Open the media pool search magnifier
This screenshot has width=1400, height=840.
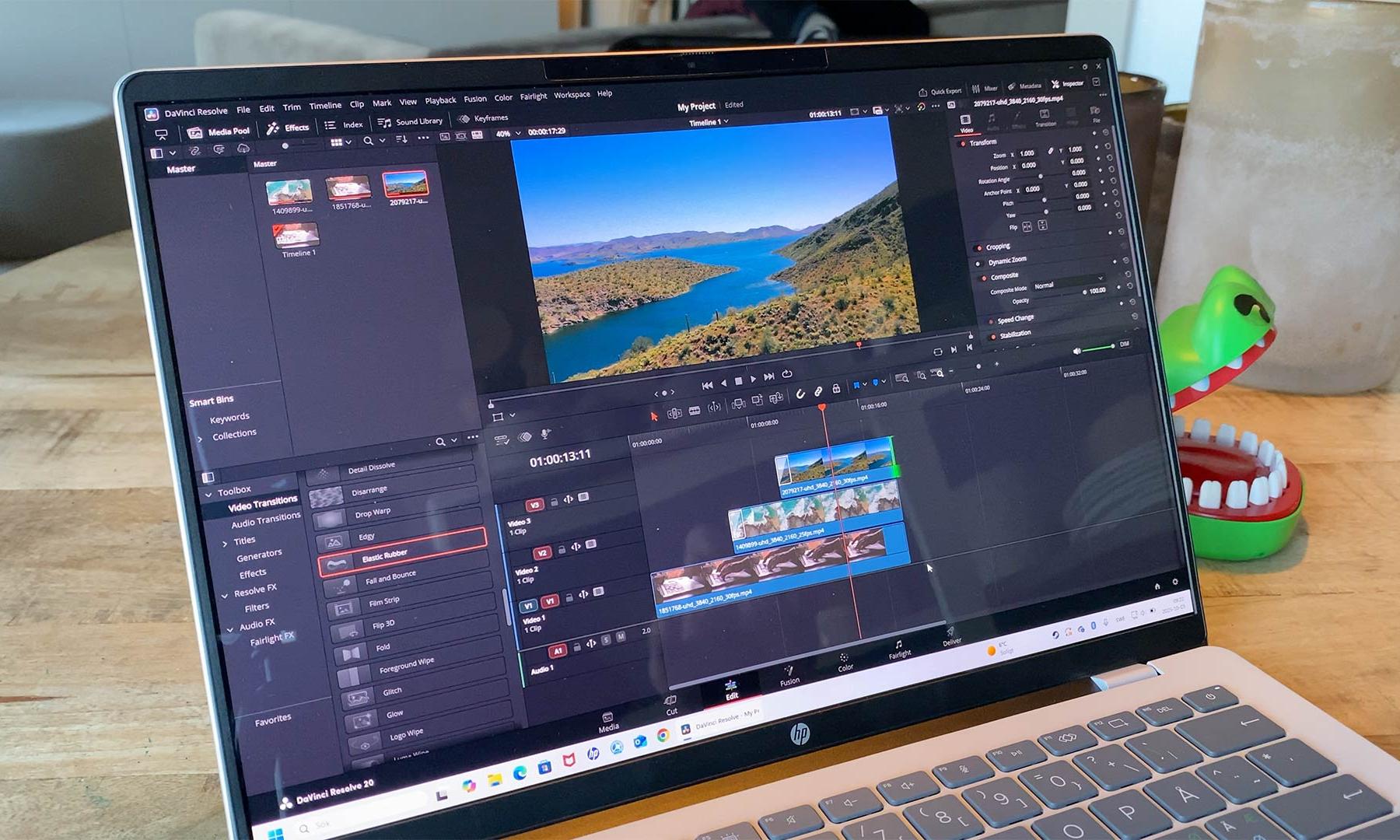(368, 141)
